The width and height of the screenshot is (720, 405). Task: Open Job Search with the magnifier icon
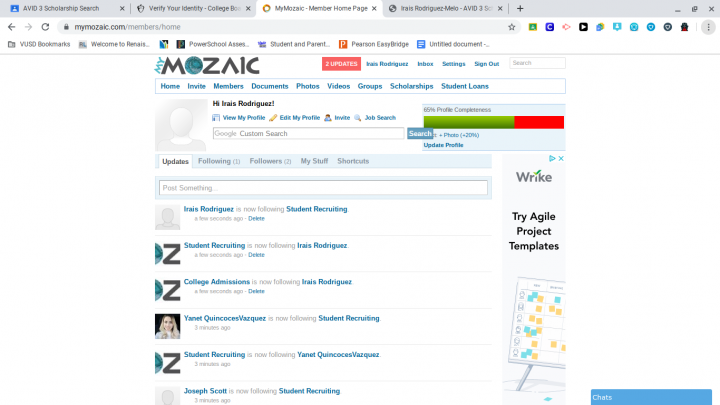point(375,118)
